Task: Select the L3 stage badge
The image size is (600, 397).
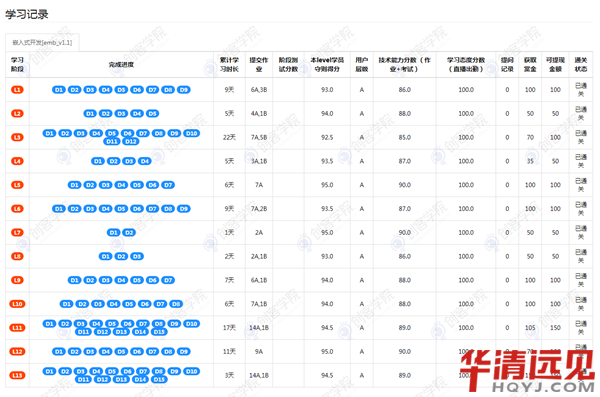Action: [x=17, y=137]
